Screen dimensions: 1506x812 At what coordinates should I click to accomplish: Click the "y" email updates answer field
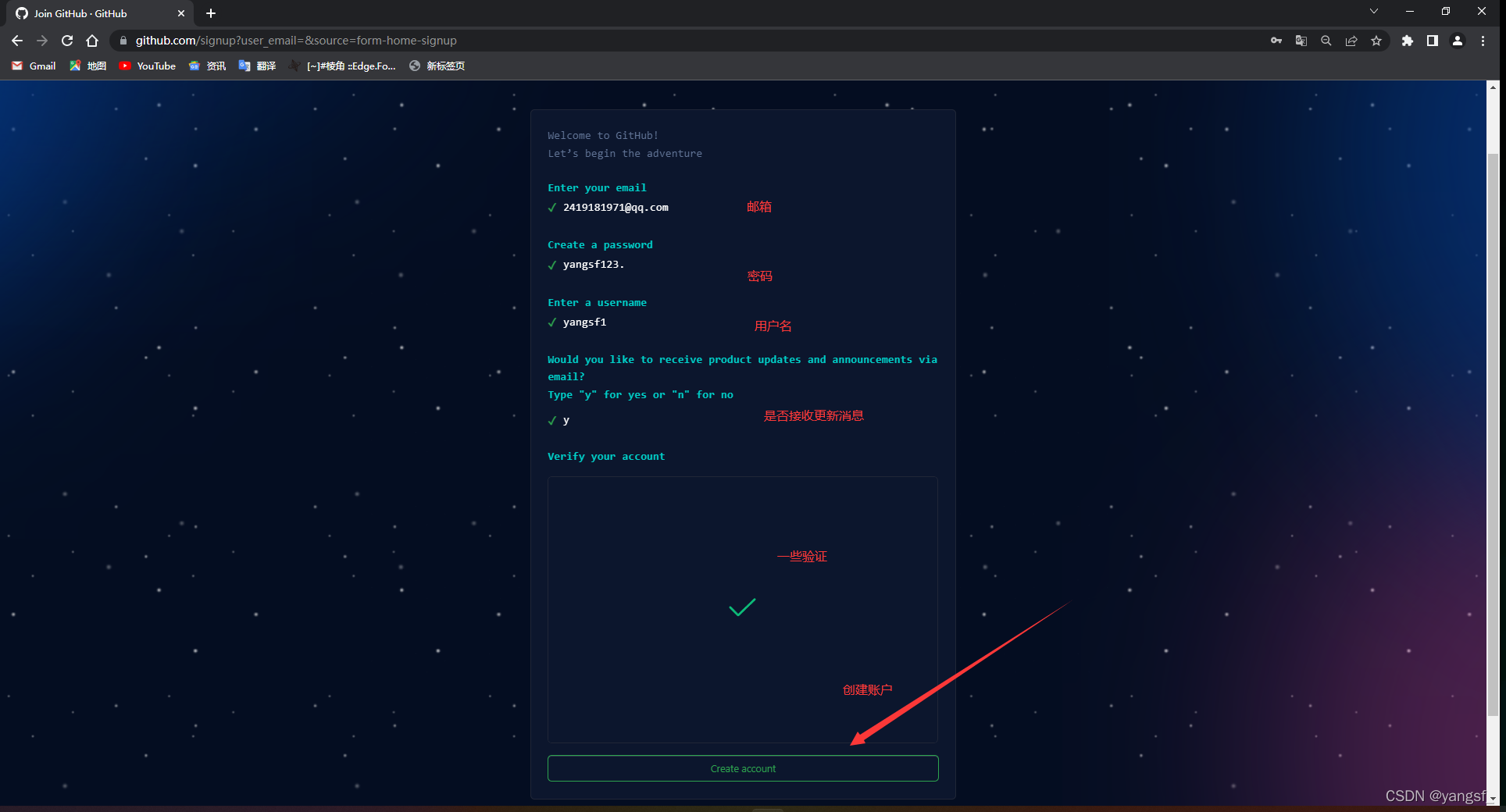[566, 420]
